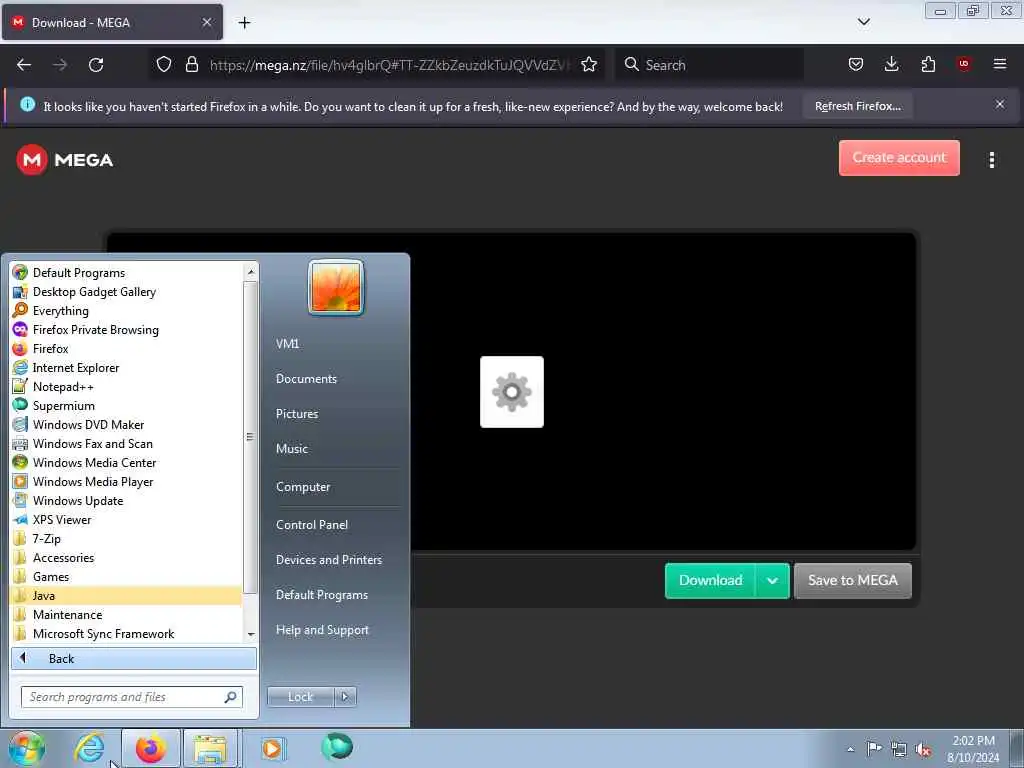
Task: Open Devices and Printers
Action: coord(328,560)
